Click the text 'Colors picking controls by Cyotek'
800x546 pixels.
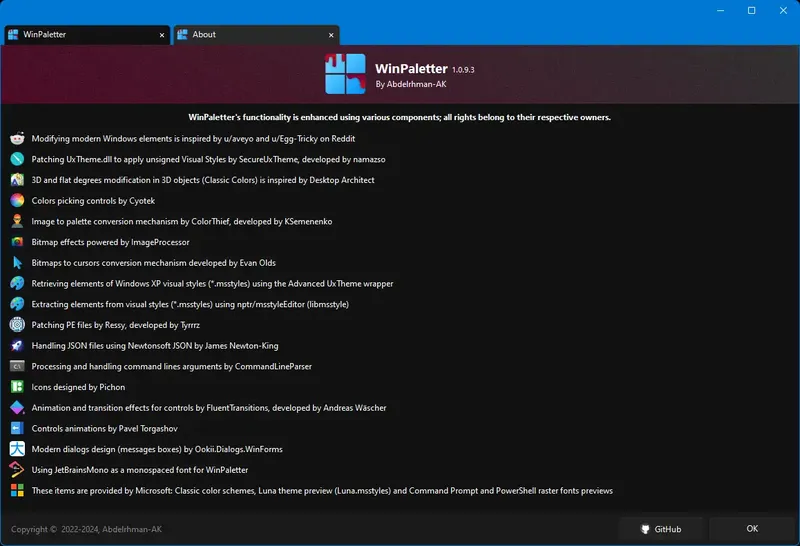click(93, 201)
